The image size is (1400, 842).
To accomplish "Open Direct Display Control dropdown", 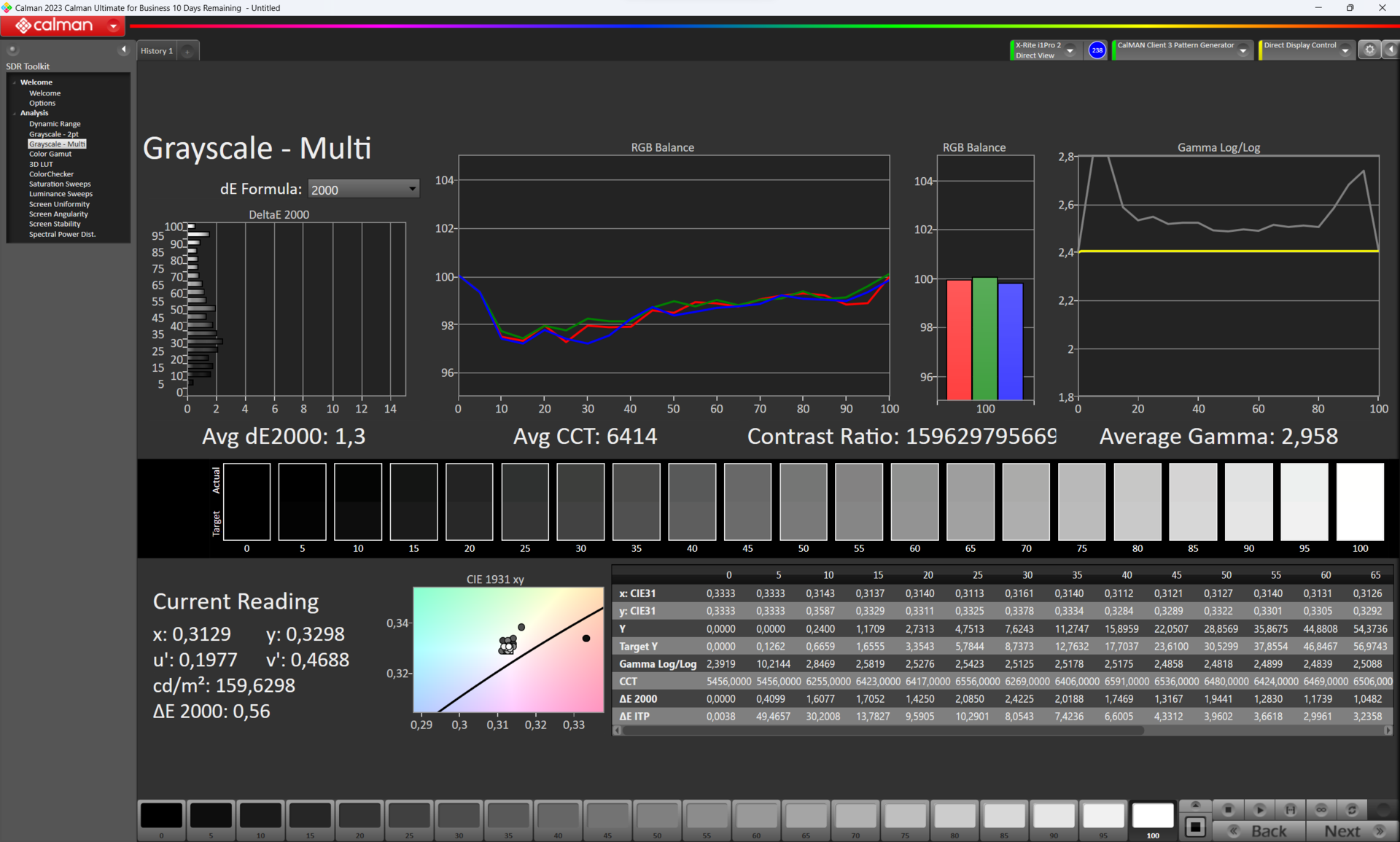I will click(1345, 50).
